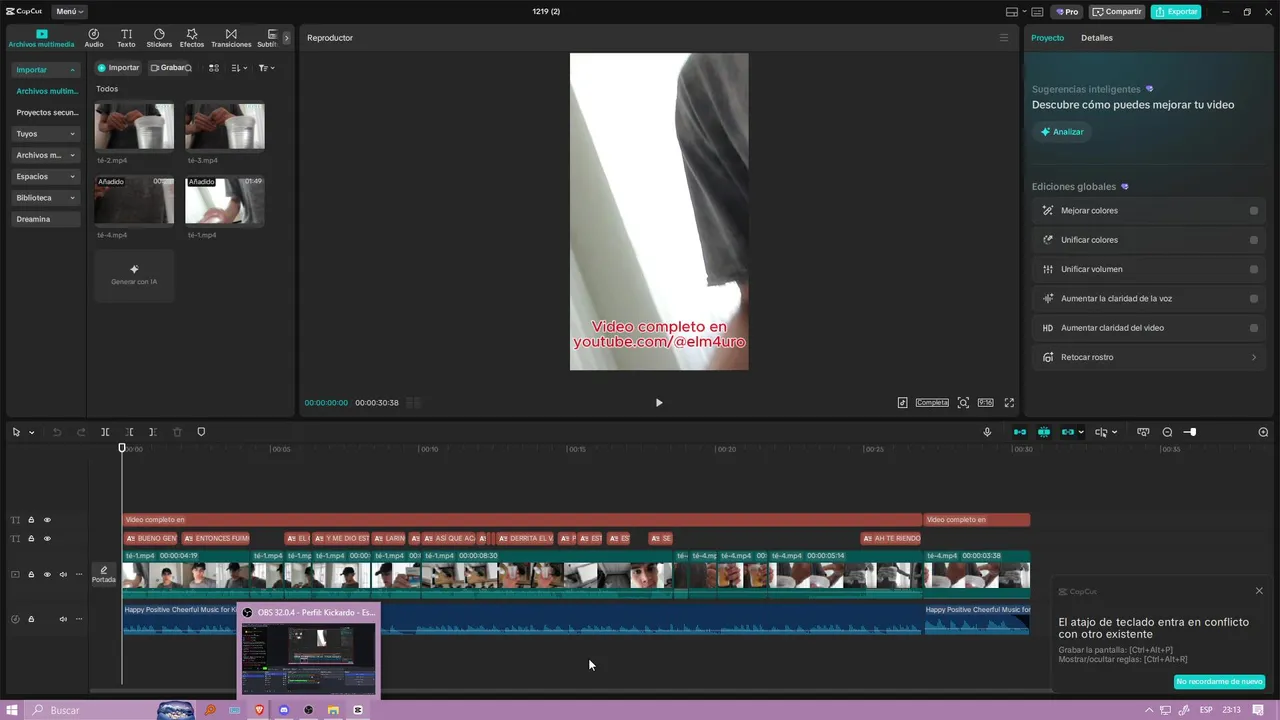Open the Audio media tab
Image resolution: width=1280 pixels, height=720 pixels.
tap(94, 38)
